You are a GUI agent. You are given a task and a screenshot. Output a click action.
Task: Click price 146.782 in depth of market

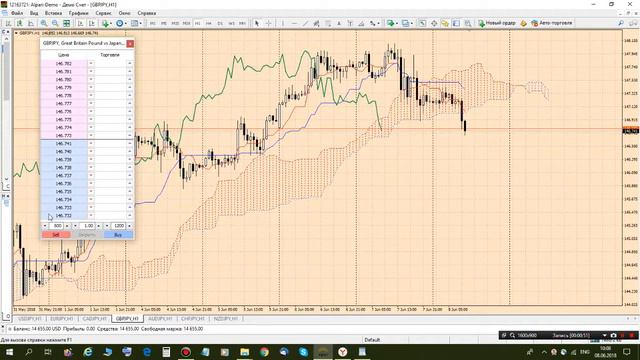click(64, 64)
